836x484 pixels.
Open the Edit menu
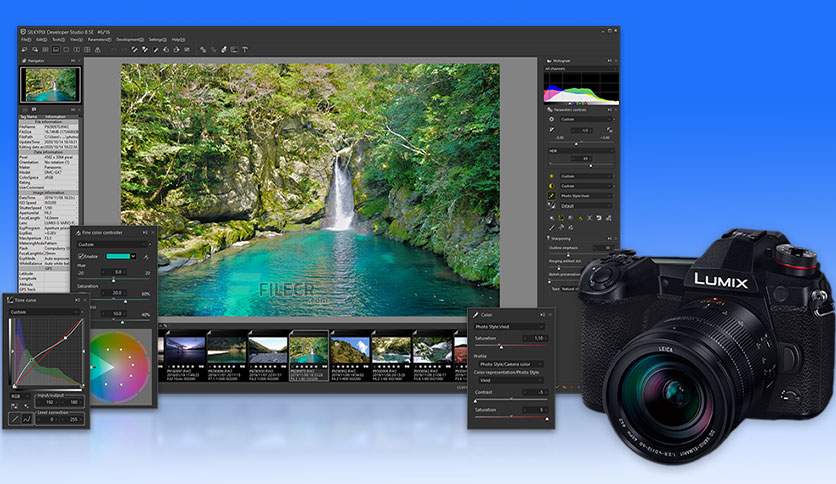point(42,39)
